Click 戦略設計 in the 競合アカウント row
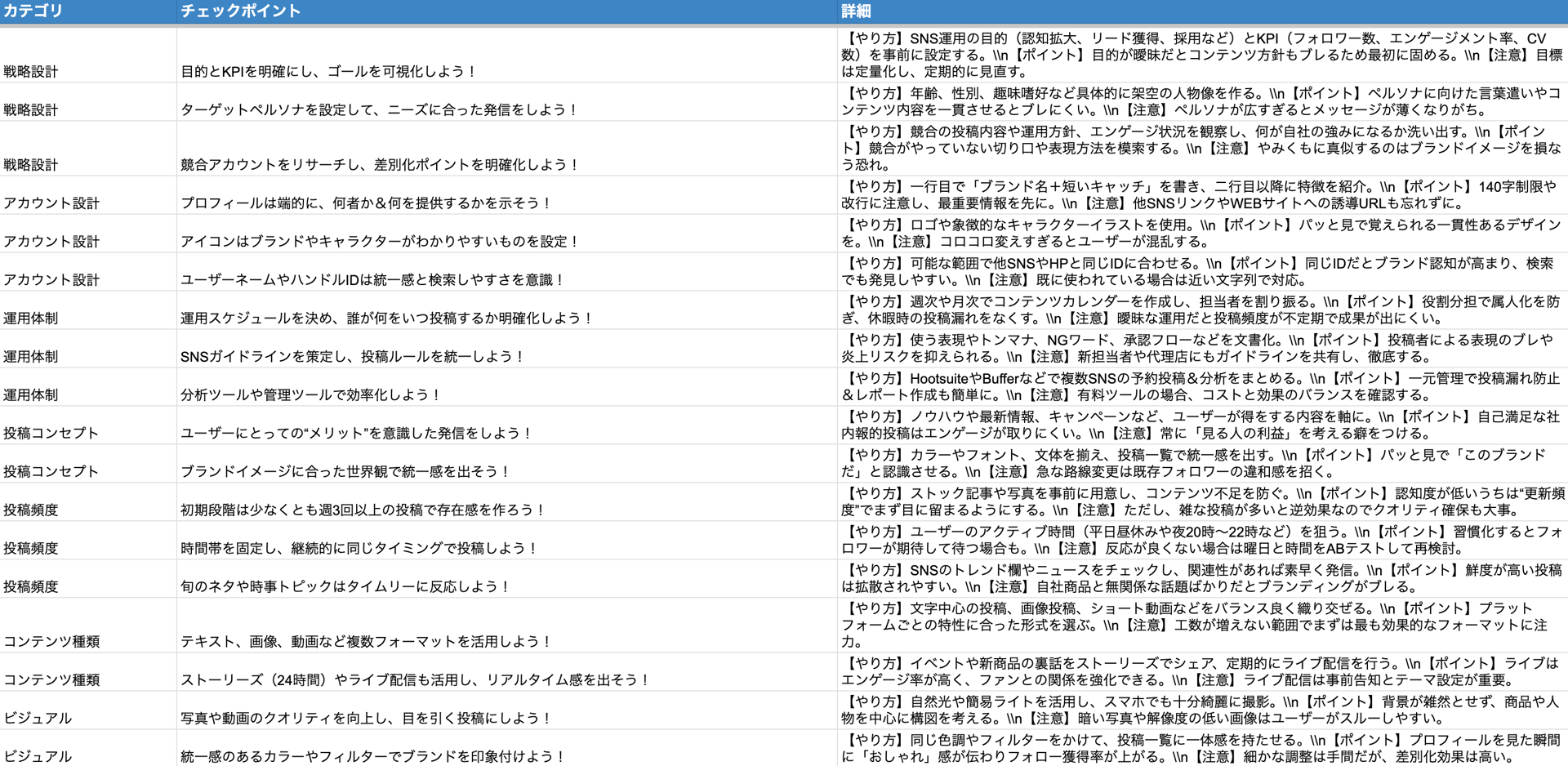Screen dimensions: 1568x766 click(x=31, y=165)
